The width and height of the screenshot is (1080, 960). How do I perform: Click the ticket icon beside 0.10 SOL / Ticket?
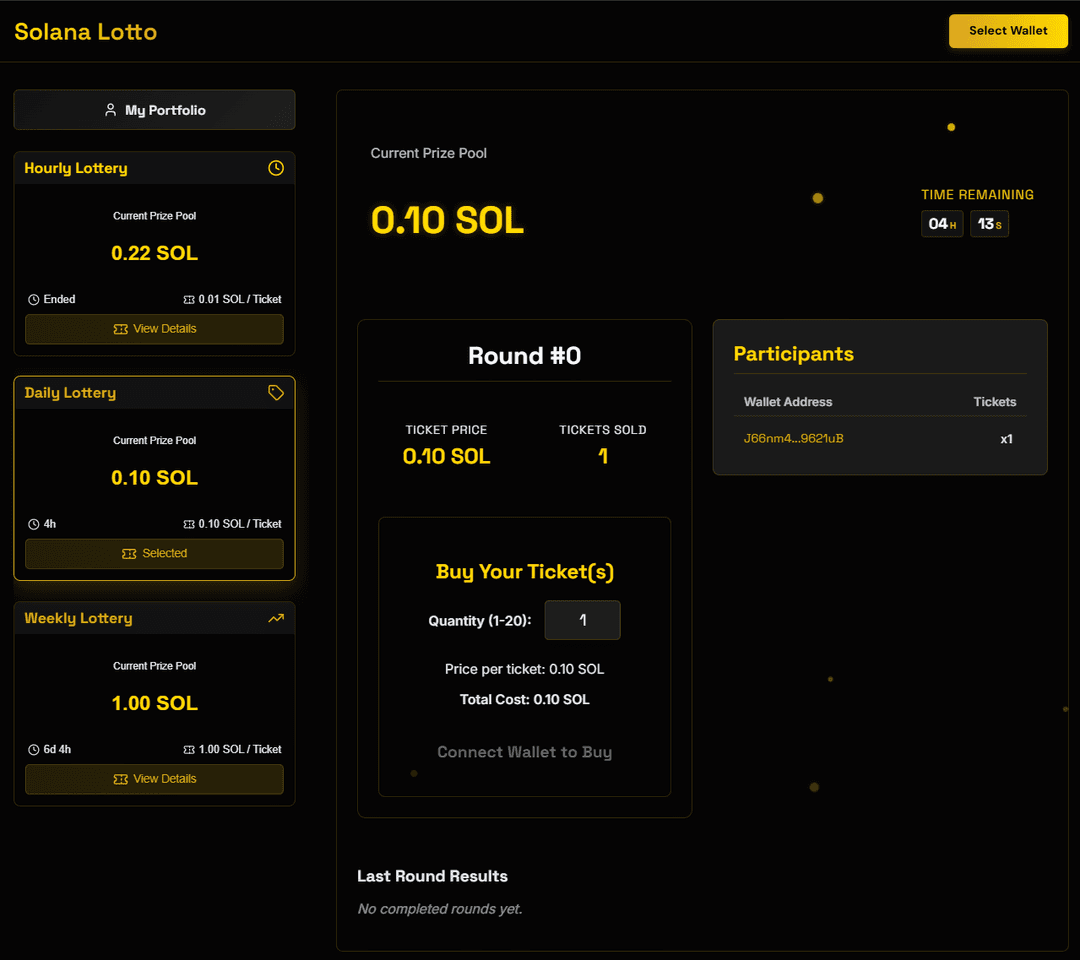(x=189, y=524)
